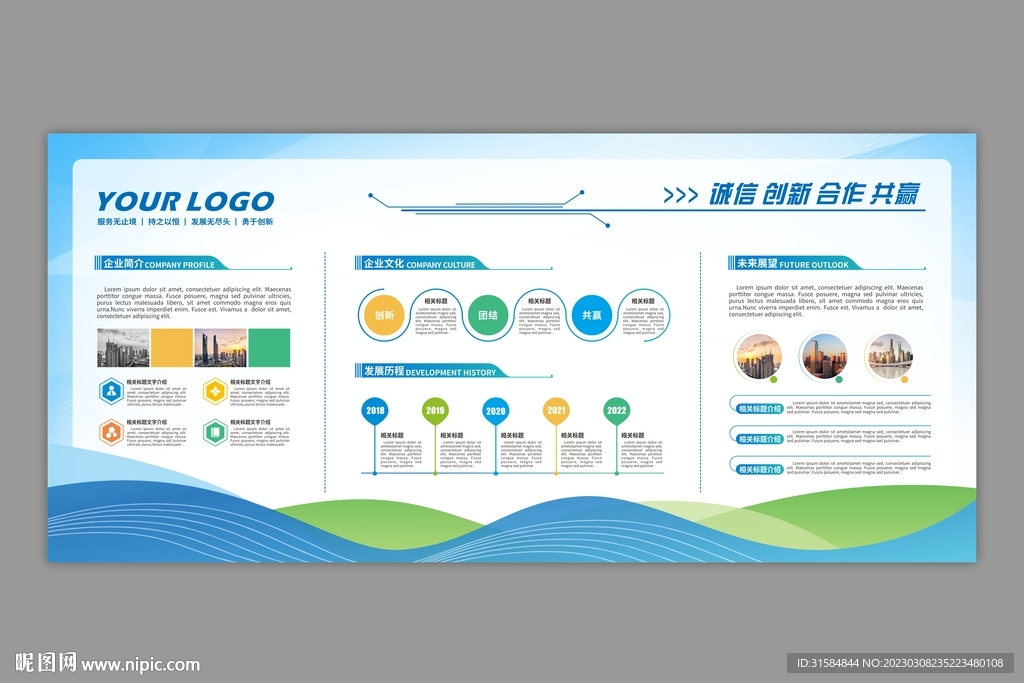
Task: Click the yellow square color block
Action: 172,347
